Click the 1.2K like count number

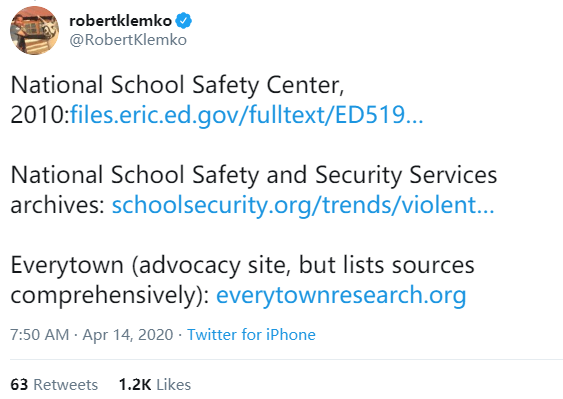coord(135,385)
